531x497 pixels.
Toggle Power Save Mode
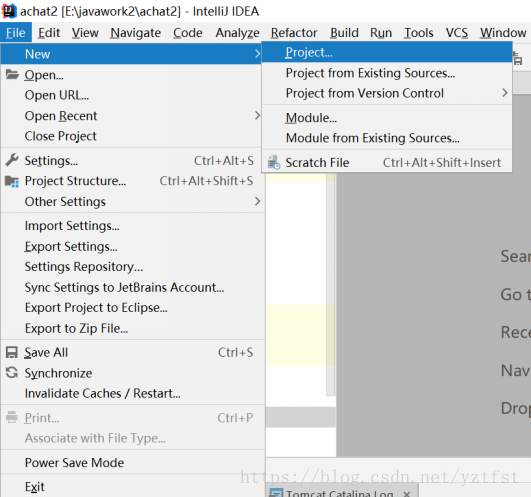coord(132,463)
